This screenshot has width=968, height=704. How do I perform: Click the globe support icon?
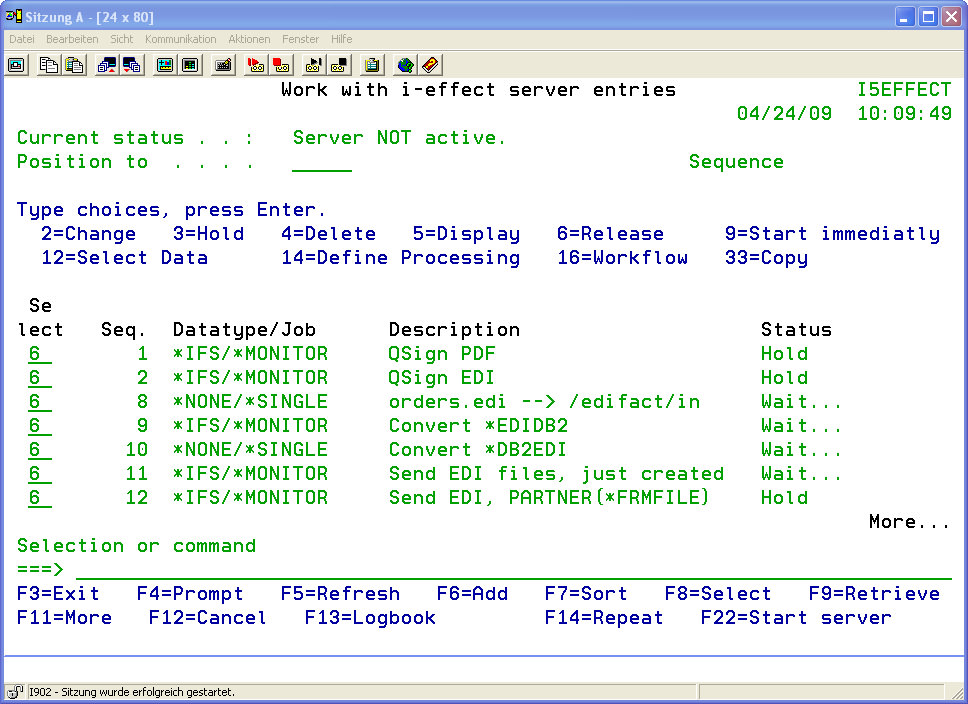(x=405, y=65)
